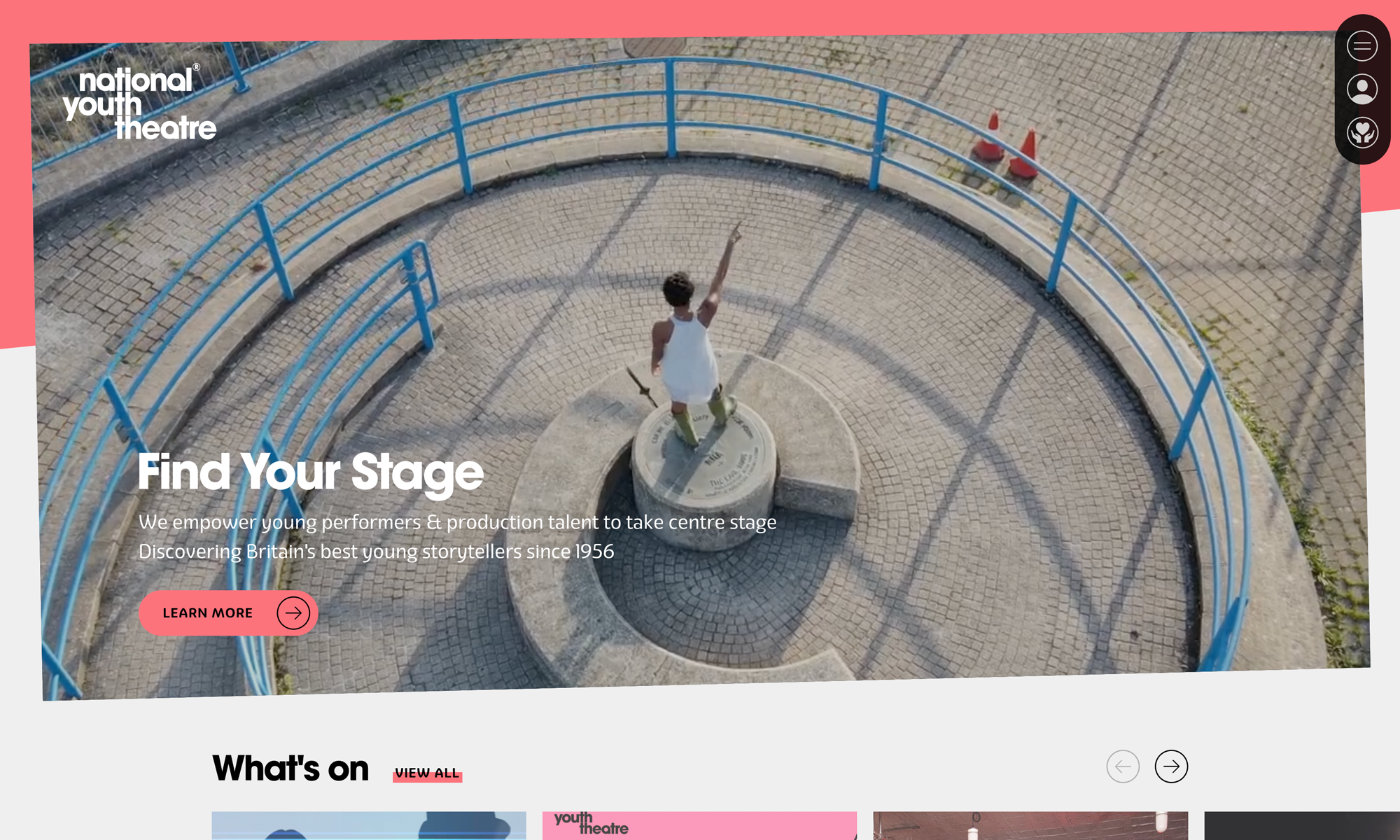Click the What's on heading
This screenshot has height=840, width=1400.
pos(290,769)
